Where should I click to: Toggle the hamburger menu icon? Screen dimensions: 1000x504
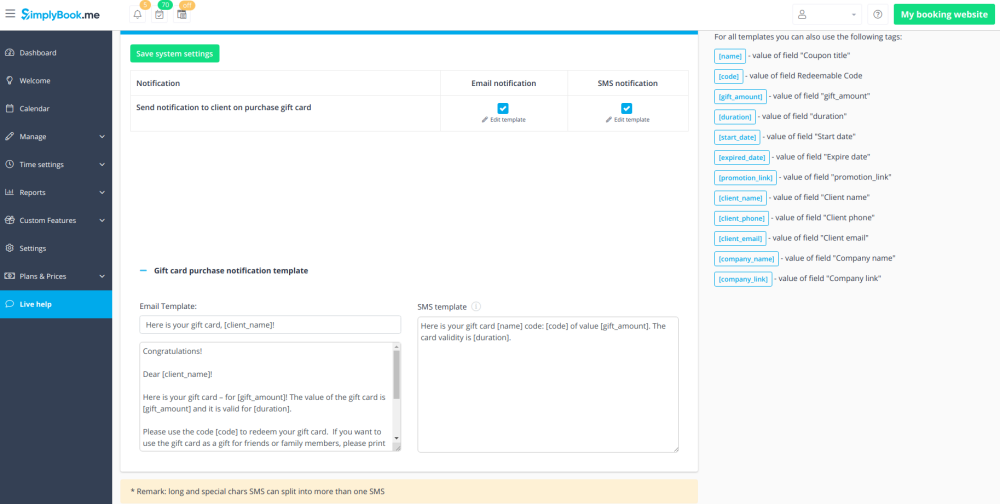(10, 14)
